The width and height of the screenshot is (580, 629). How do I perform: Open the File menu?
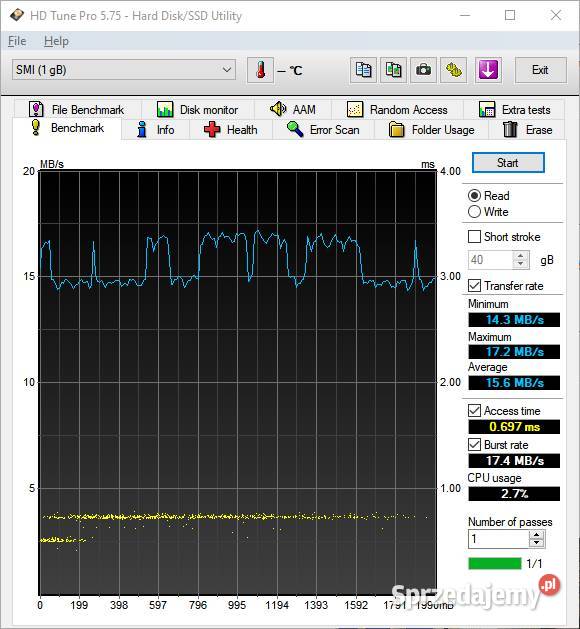click(17, 41)
